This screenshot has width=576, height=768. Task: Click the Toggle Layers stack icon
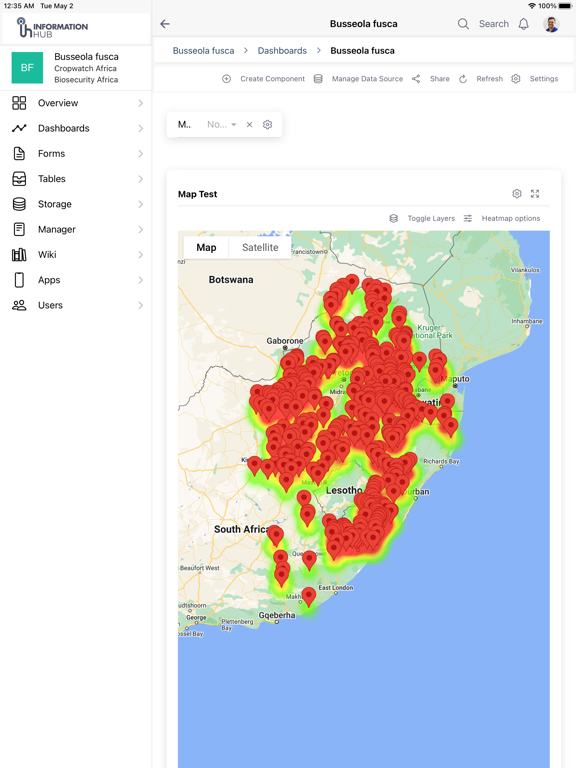393,218
